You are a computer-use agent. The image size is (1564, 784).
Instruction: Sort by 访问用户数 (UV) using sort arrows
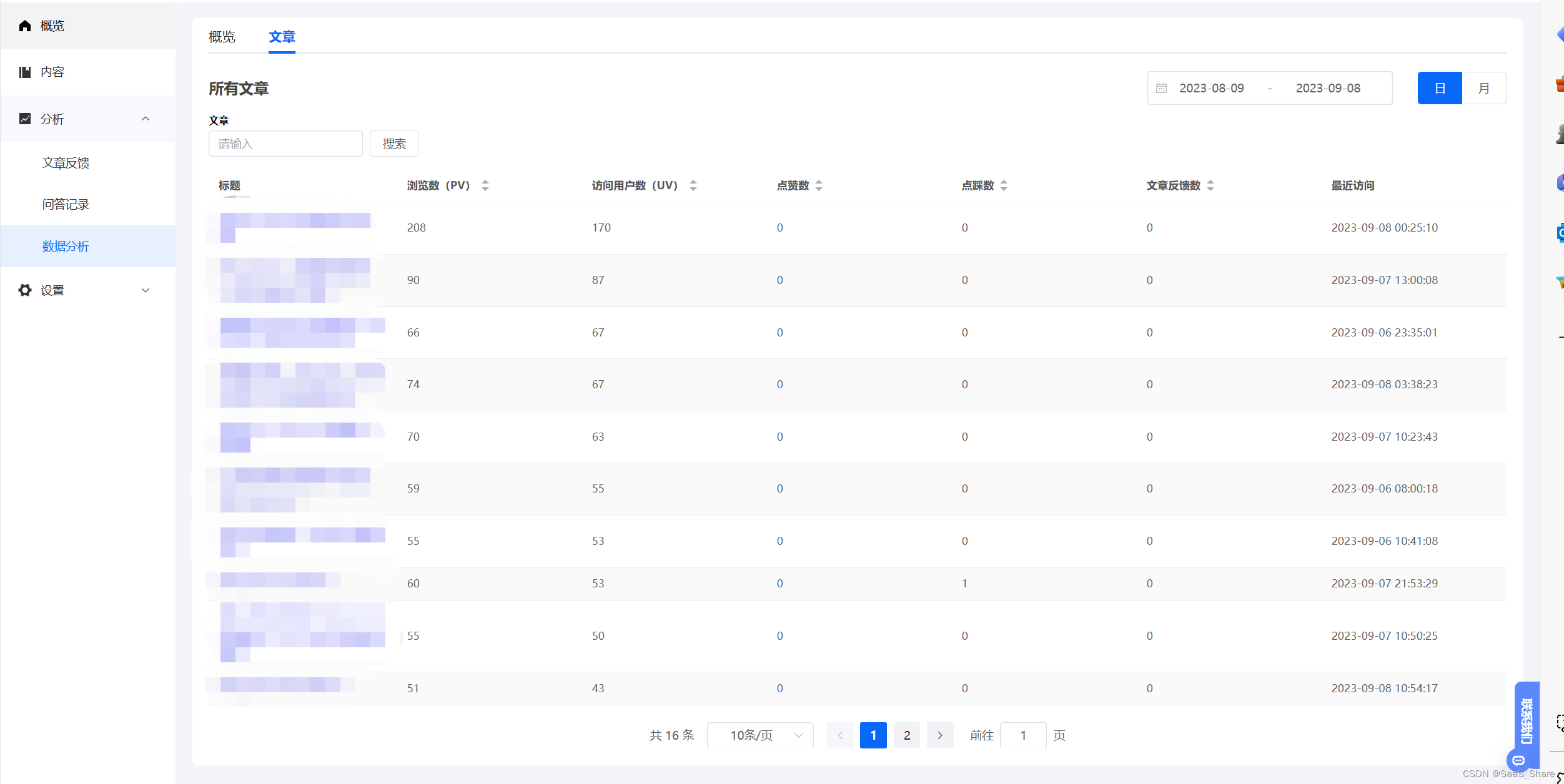coord(693,185)
